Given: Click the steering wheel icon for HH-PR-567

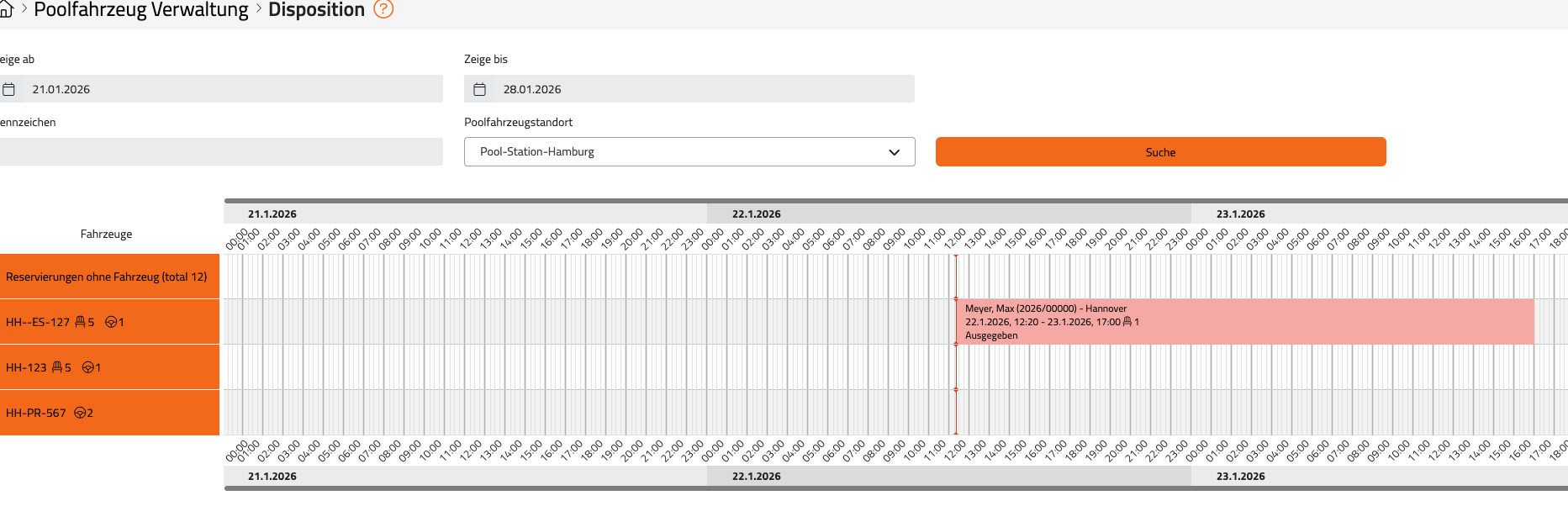Looking at the screenshot, I should pyautogui.click(x=80, y=413).
